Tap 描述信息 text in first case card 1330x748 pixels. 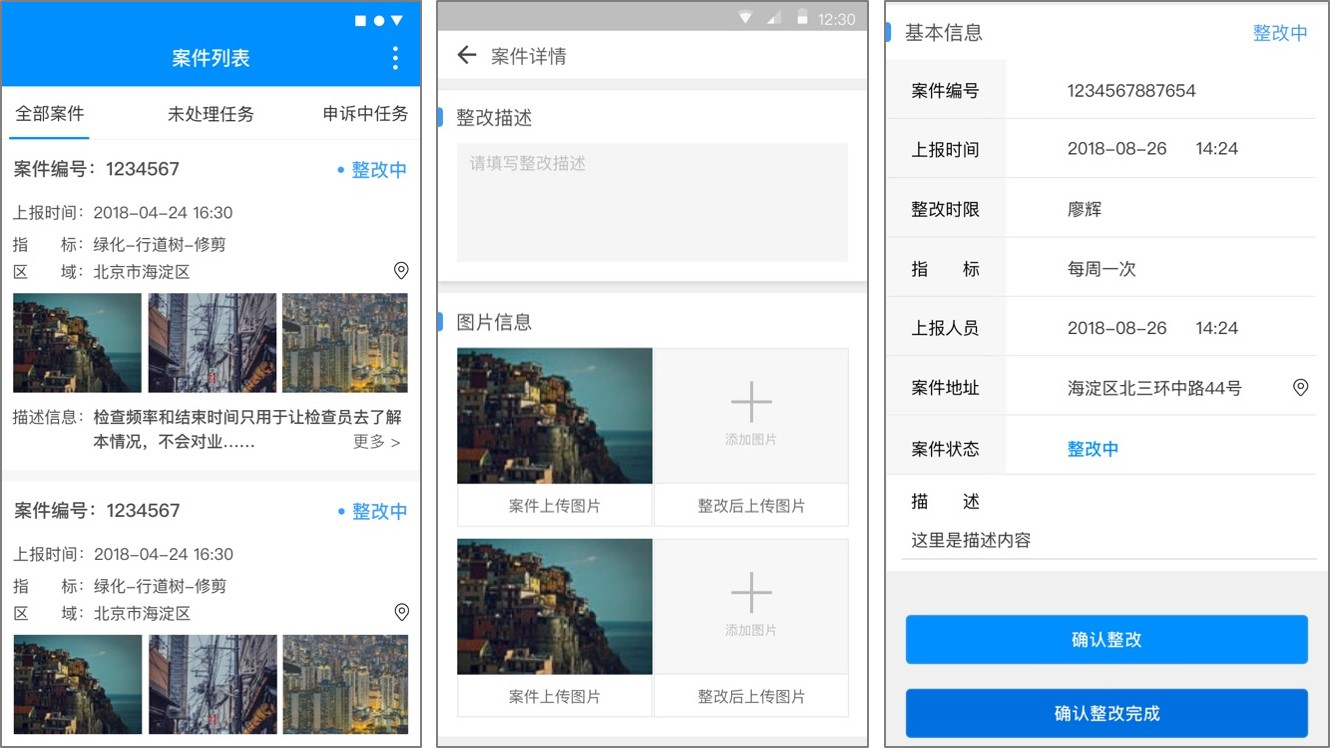(x=247, y=429)
